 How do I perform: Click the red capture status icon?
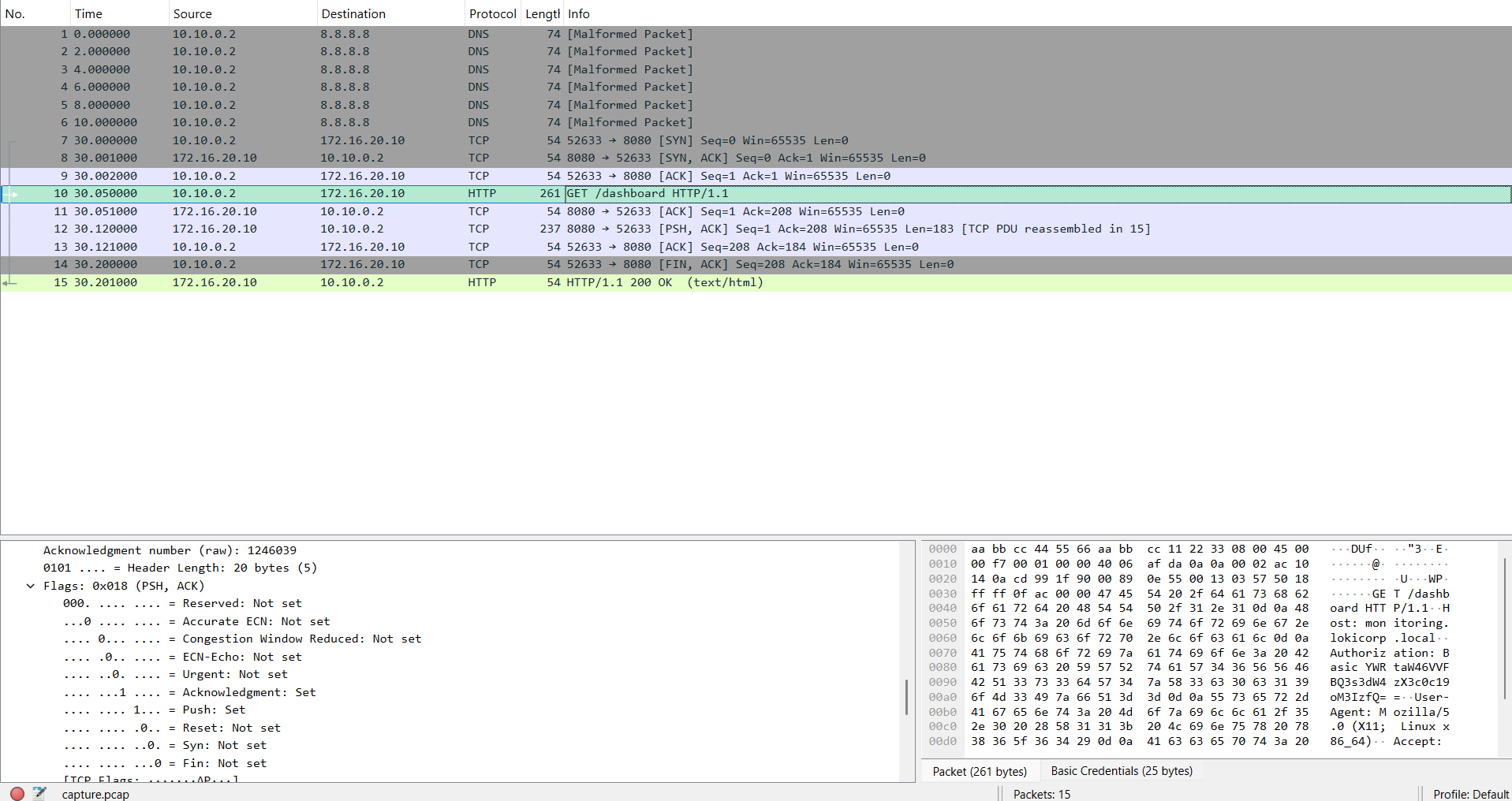pyautogui.click(x=17, y=793)
